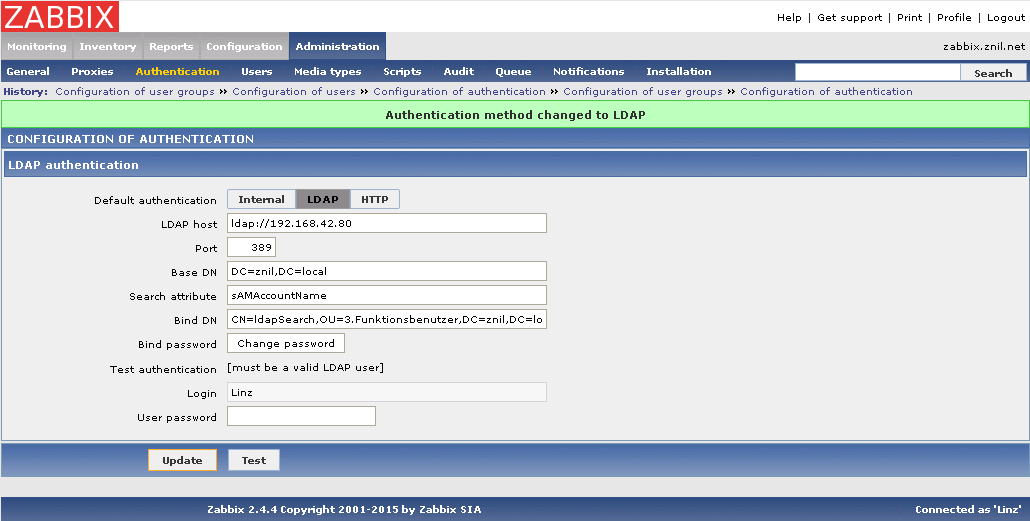Click the Search button
This screenshot has height=521, width=1030.
point(993,73)
